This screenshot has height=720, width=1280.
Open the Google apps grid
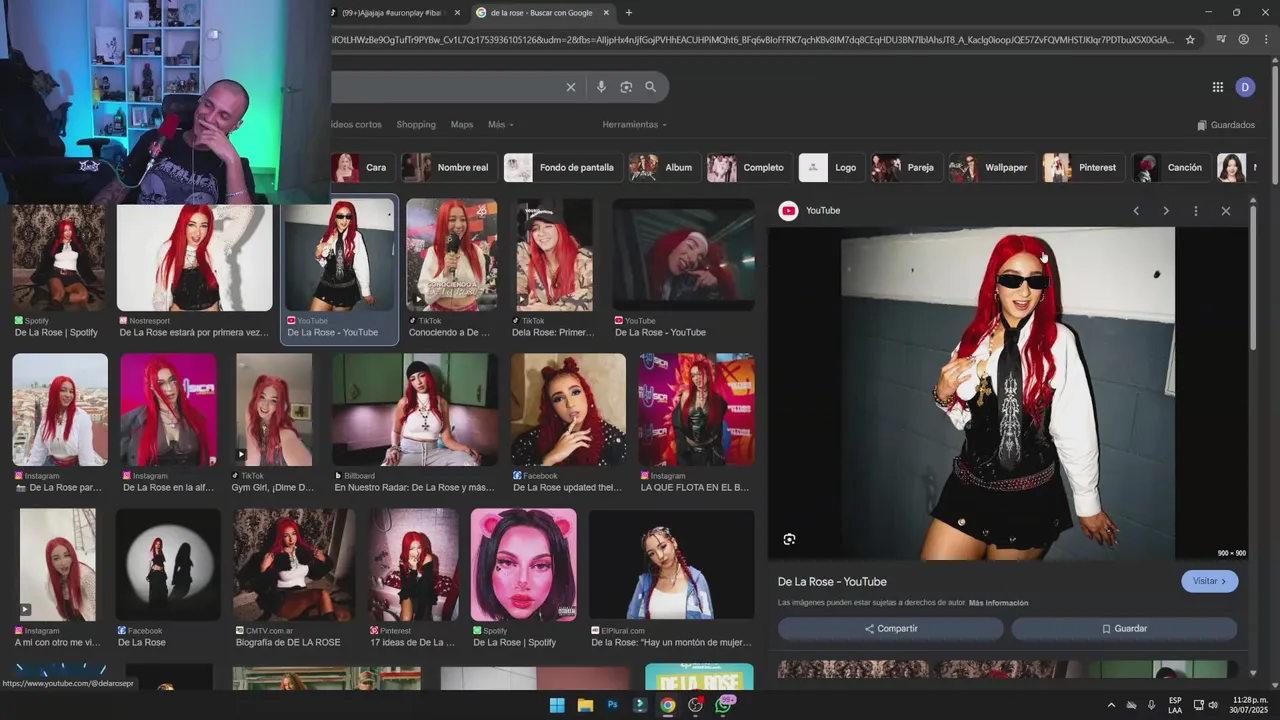pos(1218,87)
